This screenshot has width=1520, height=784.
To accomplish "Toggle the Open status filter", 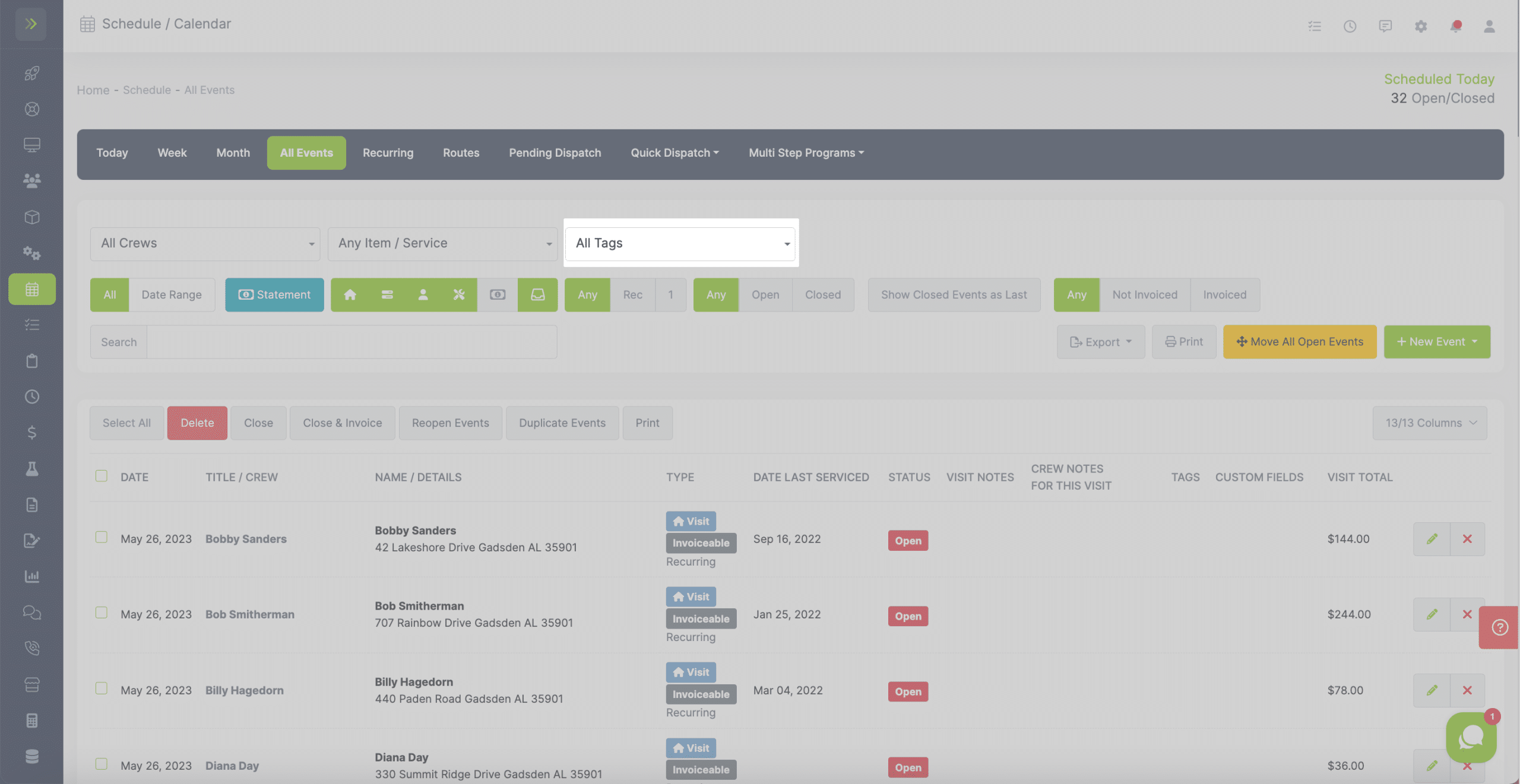I will [x=765, y=295].
